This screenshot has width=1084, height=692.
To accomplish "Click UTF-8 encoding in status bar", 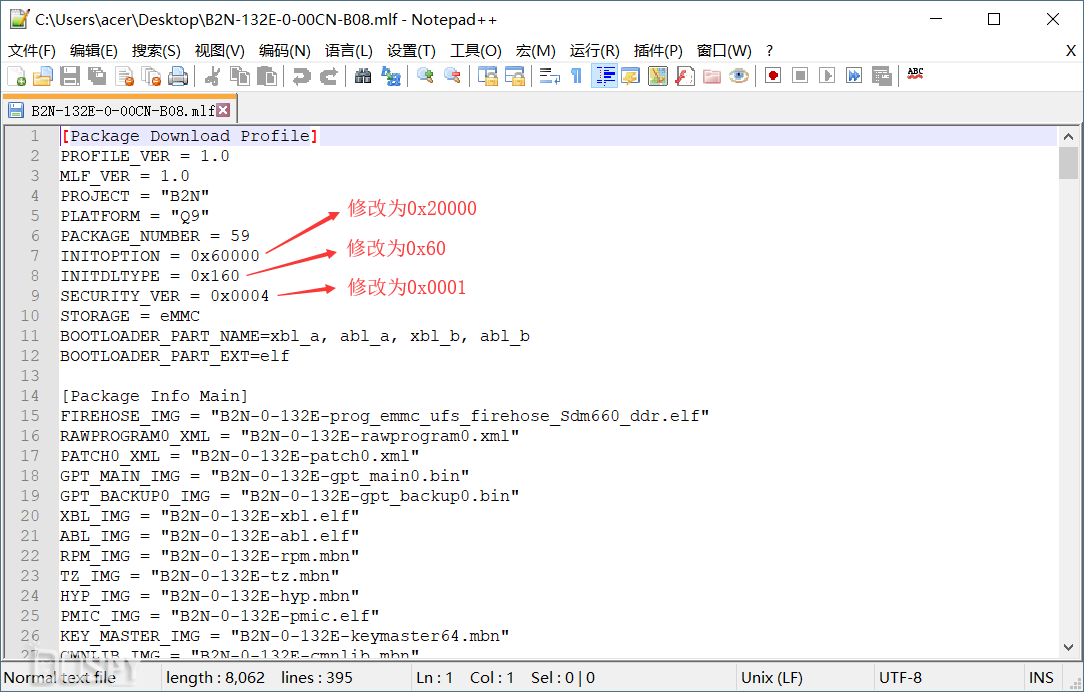I will tap(900, 677).
